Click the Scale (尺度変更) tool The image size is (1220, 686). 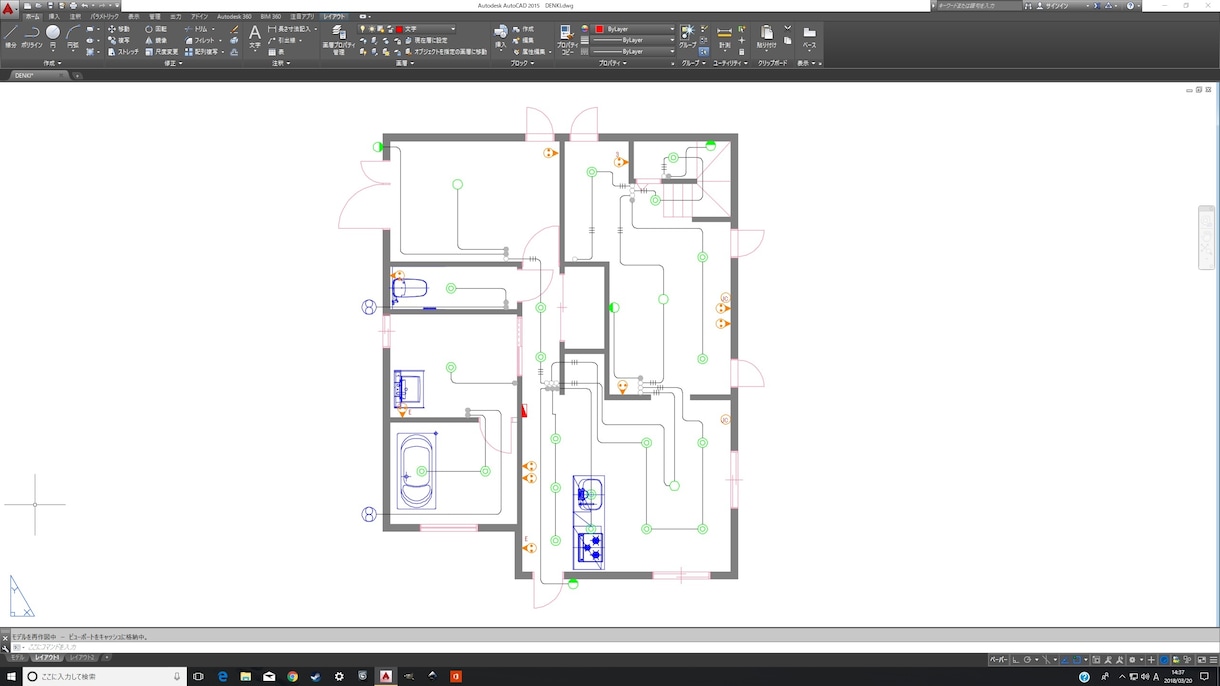point(161,51)
